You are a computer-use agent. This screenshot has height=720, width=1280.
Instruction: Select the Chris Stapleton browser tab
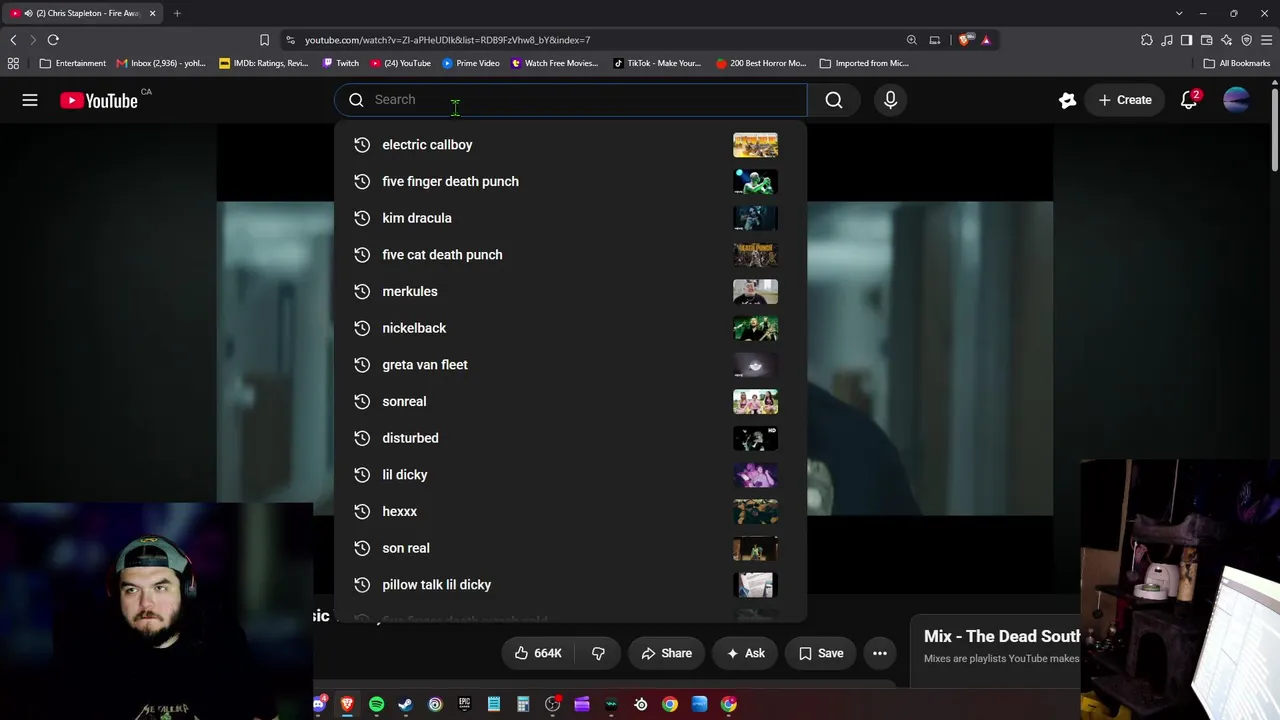(84, 13)
